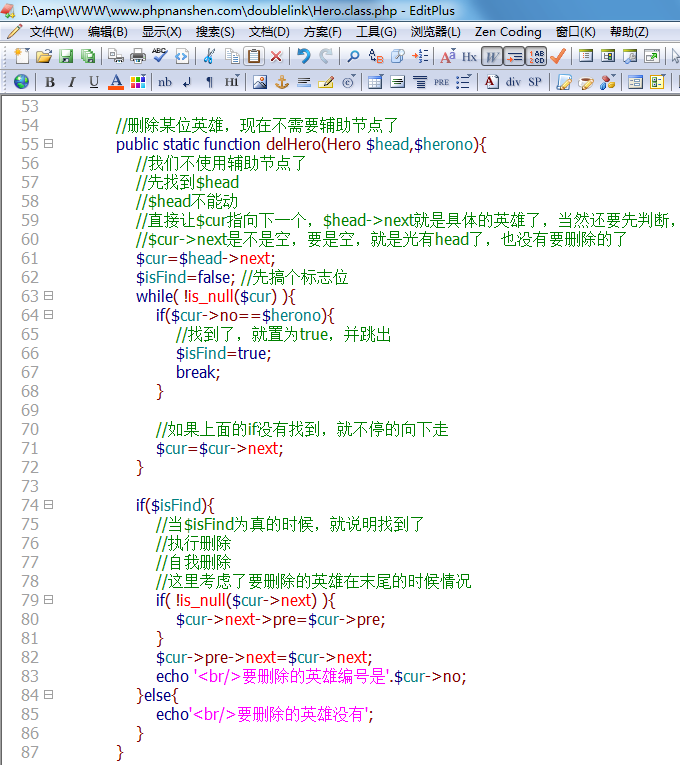Insert non-breaking space nb

[x=165, y=82]
